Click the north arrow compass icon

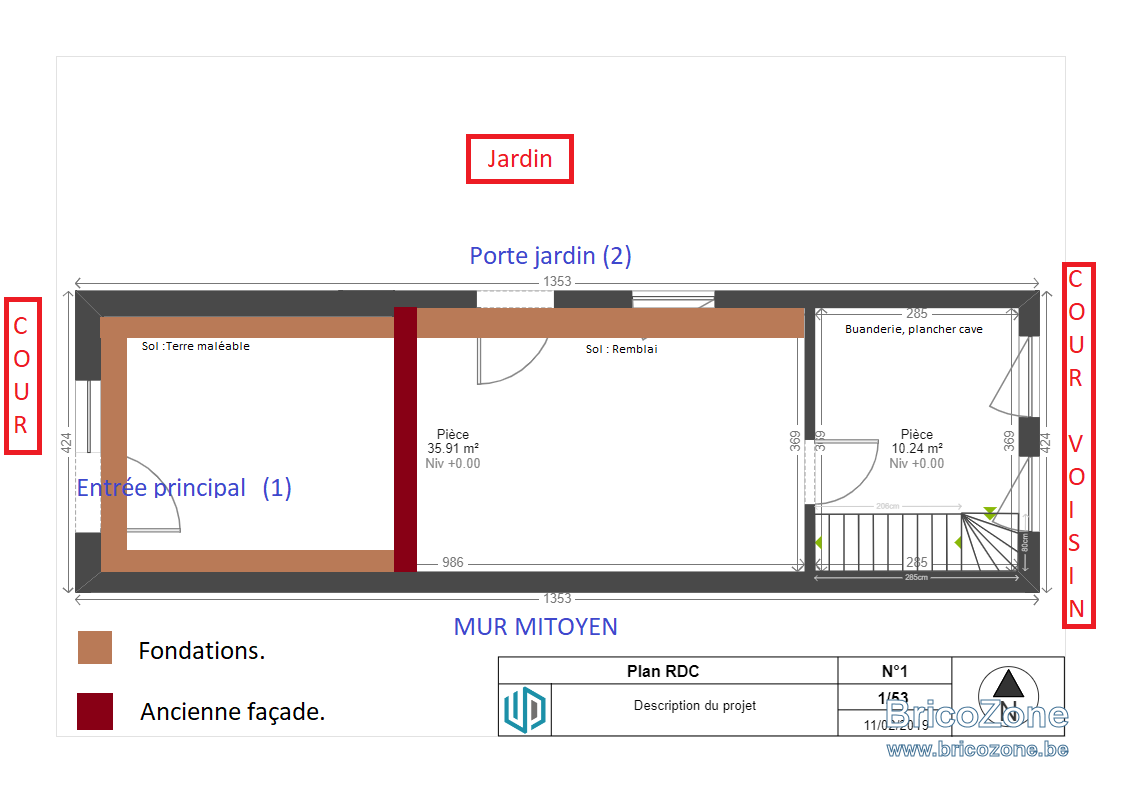coord(1008,695)
